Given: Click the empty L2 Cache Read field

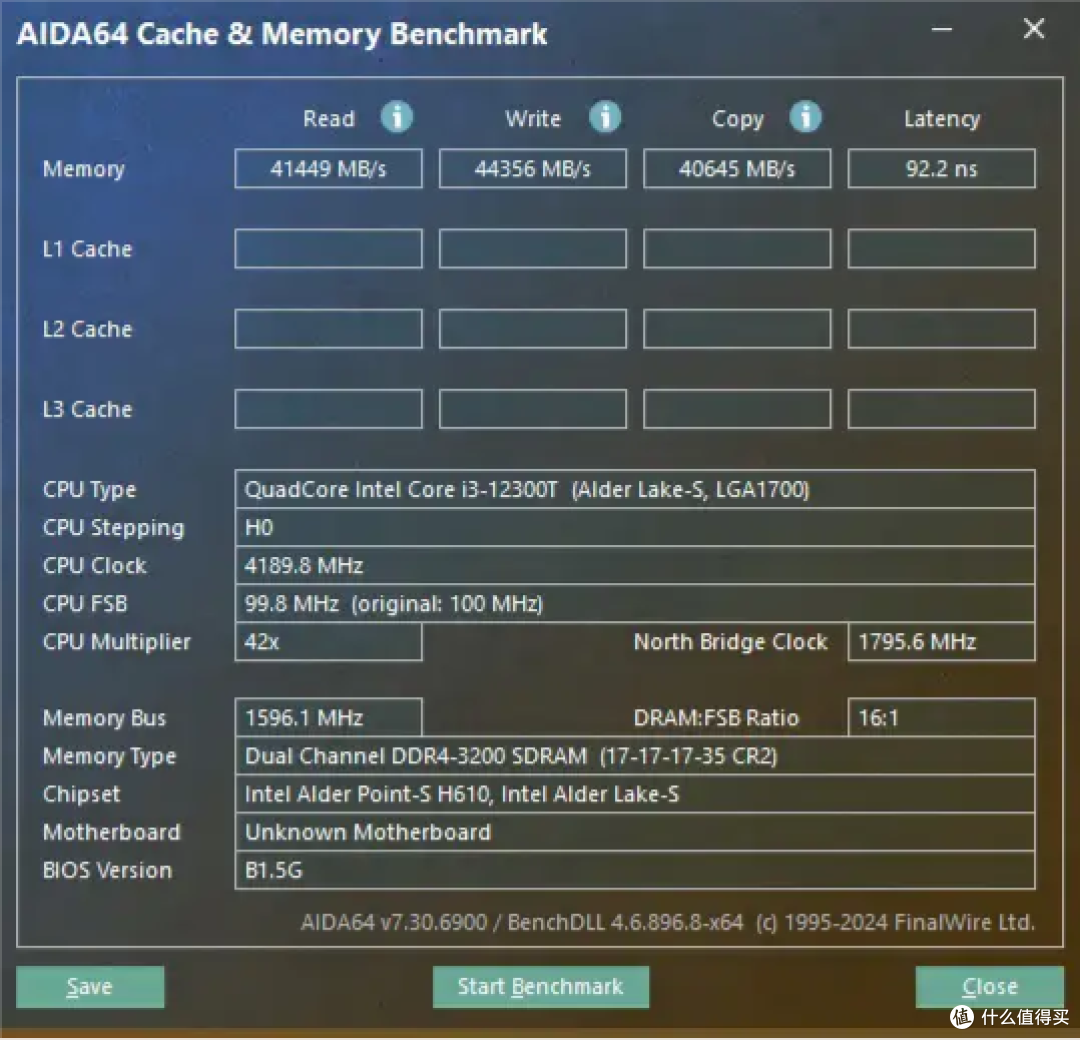Looking at the screenshot, I should (x=329, y=329).
